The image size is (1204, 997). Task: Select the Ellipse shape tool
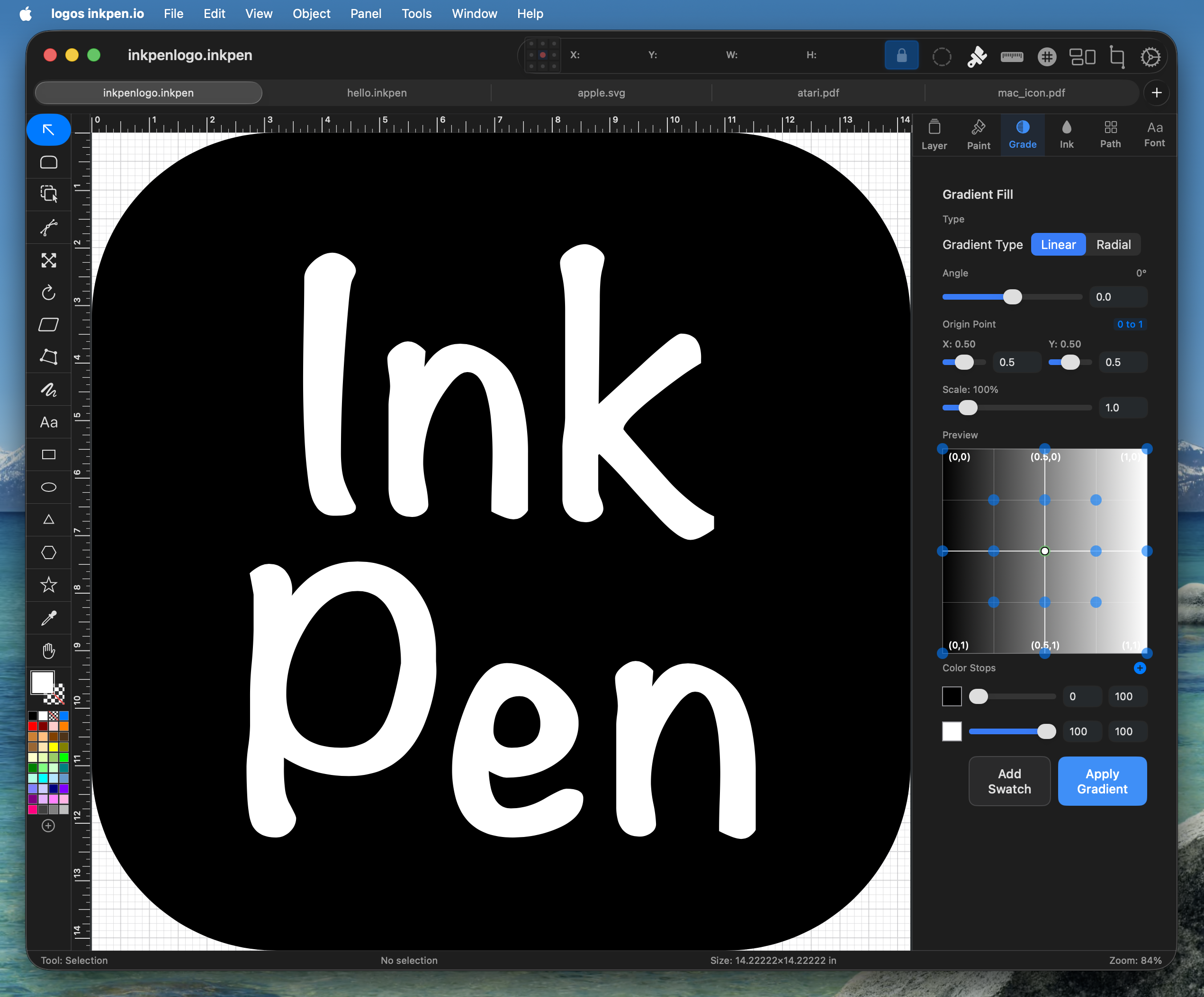(x=49, y=488)
